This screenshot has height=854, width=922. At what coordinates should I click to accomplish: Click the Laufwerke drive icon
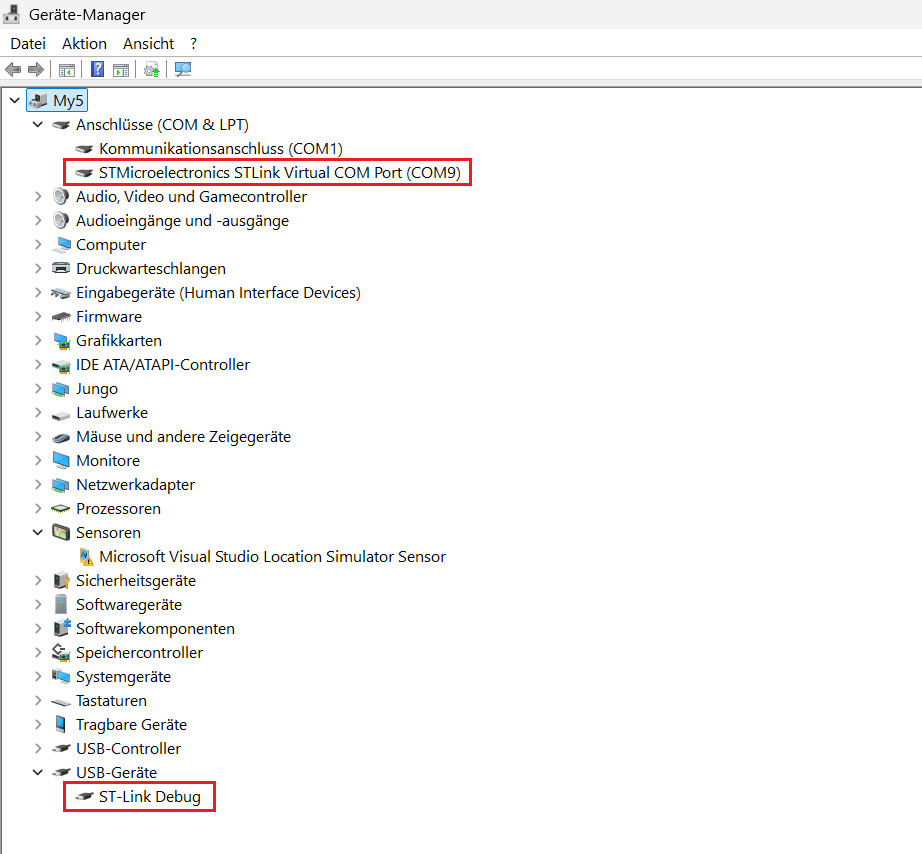tap(61, 415)
